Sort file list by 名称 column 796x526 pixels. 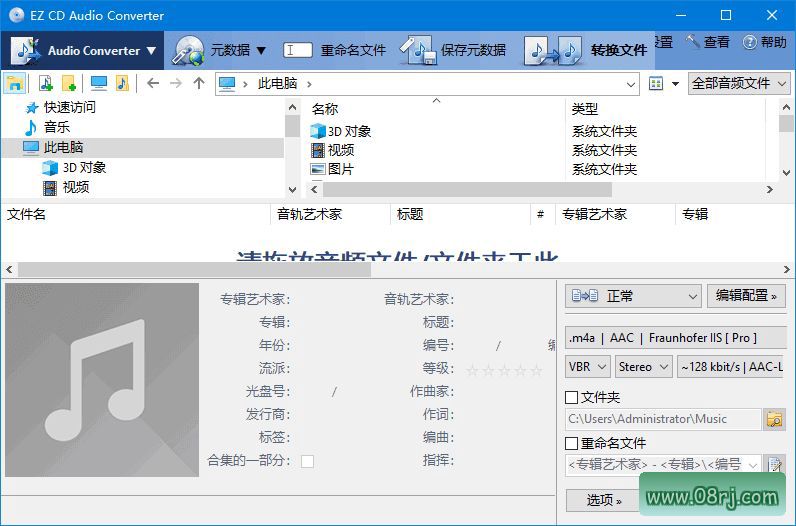click(x=325, y=109)
